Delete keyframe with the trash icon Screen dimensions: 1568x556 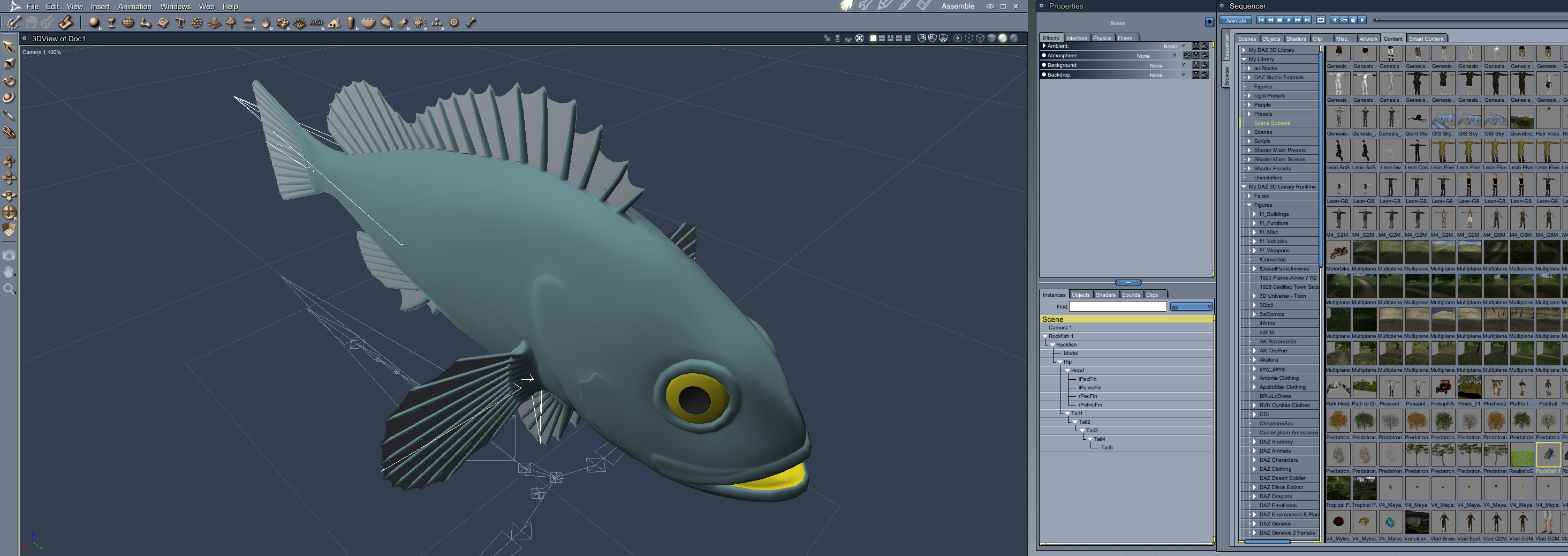pos(1353,20)
